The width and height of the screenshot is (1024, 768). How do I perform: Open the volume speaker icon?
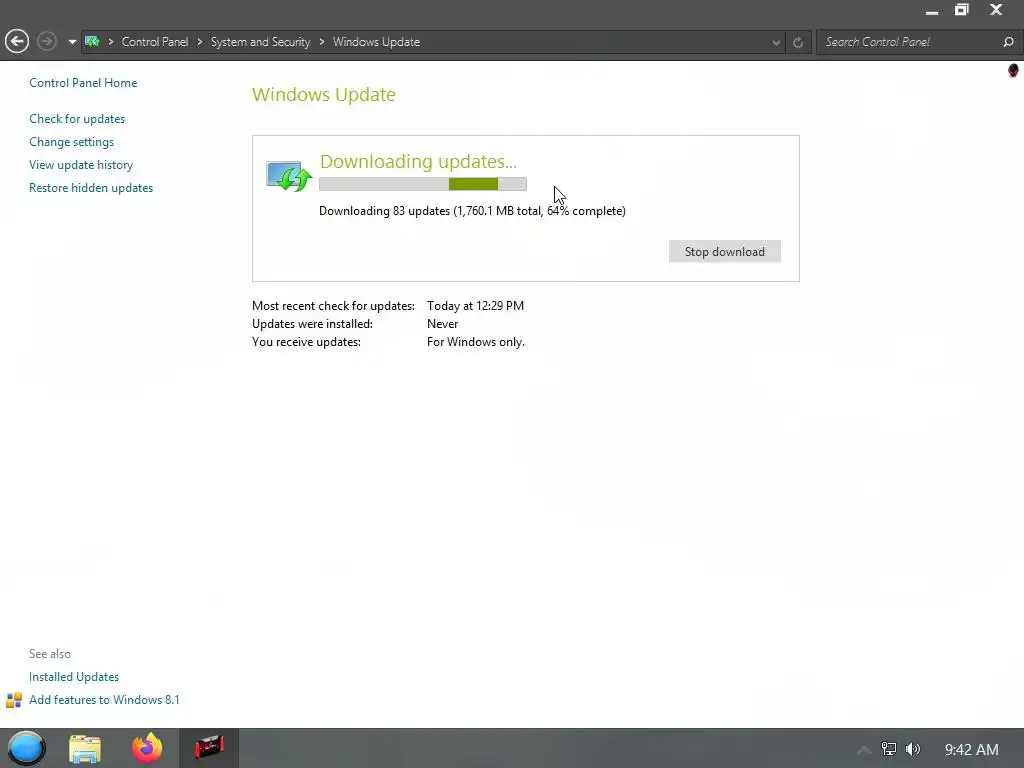pos(913,749)
